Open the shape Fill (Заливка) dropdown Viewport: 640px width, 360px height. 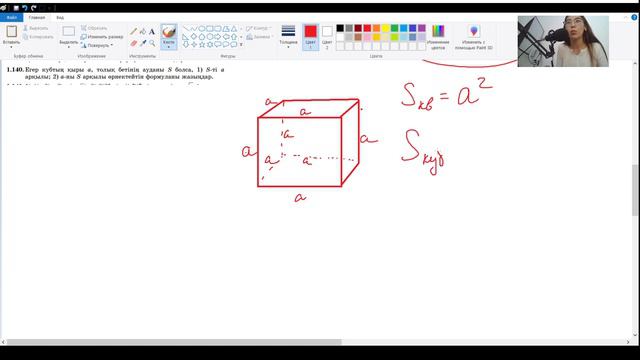click(x=260, y=37)
